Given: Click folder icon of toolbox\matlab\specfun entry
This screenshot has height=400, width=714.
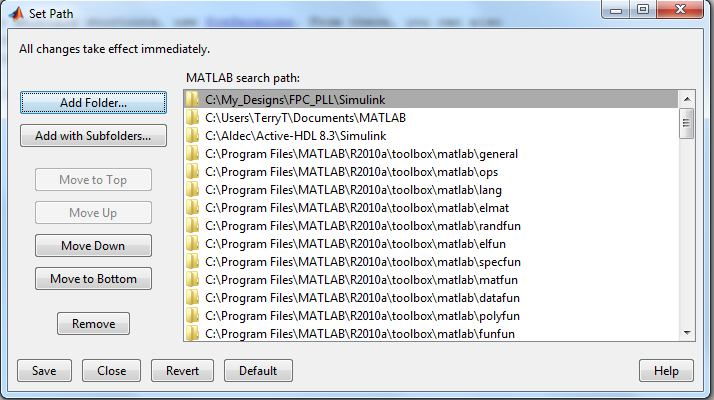Looking at the screenshot, I should [194, 262].
